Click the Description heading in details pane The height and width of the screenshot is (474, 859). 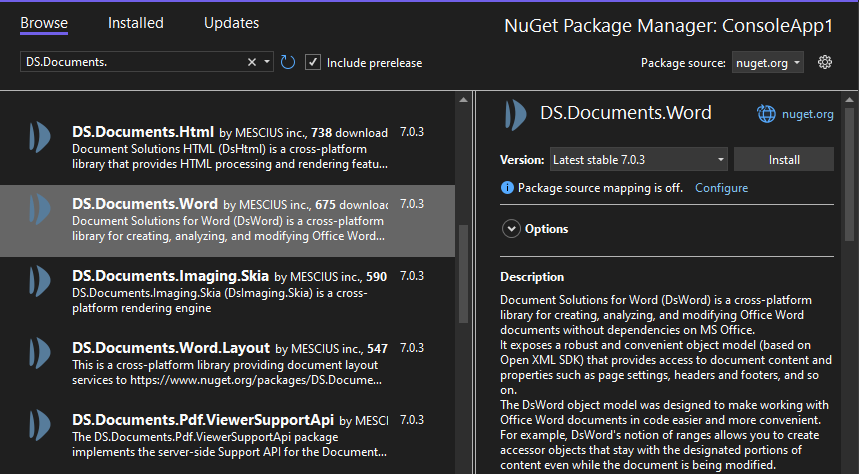[532, 277]
